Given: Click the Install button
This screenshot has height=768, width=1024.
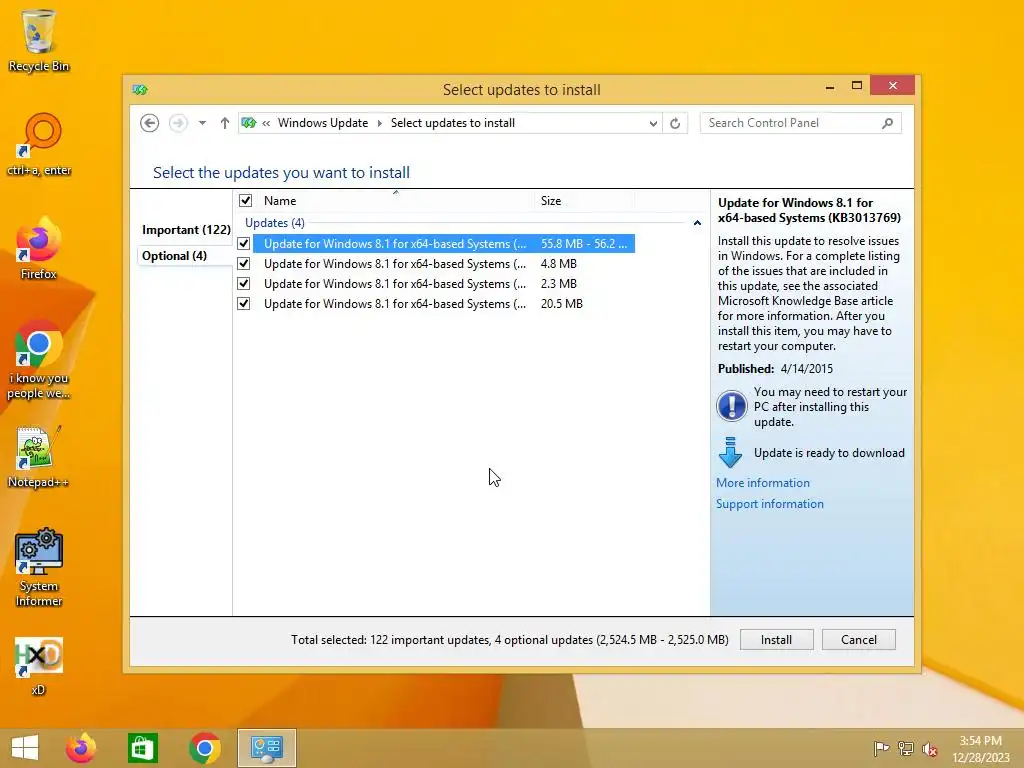Looking at the screenshot, I should click(x=776, y=640).
